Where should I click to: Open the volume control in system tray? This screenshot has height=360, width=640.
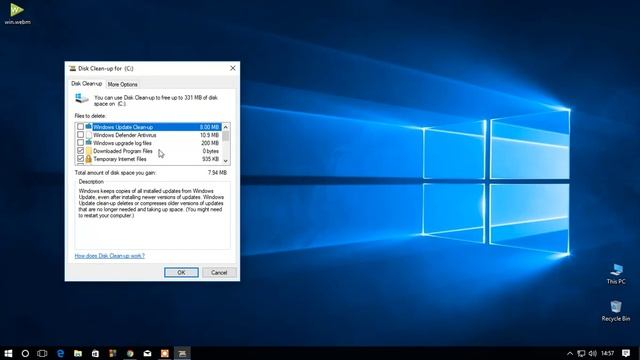593,353
